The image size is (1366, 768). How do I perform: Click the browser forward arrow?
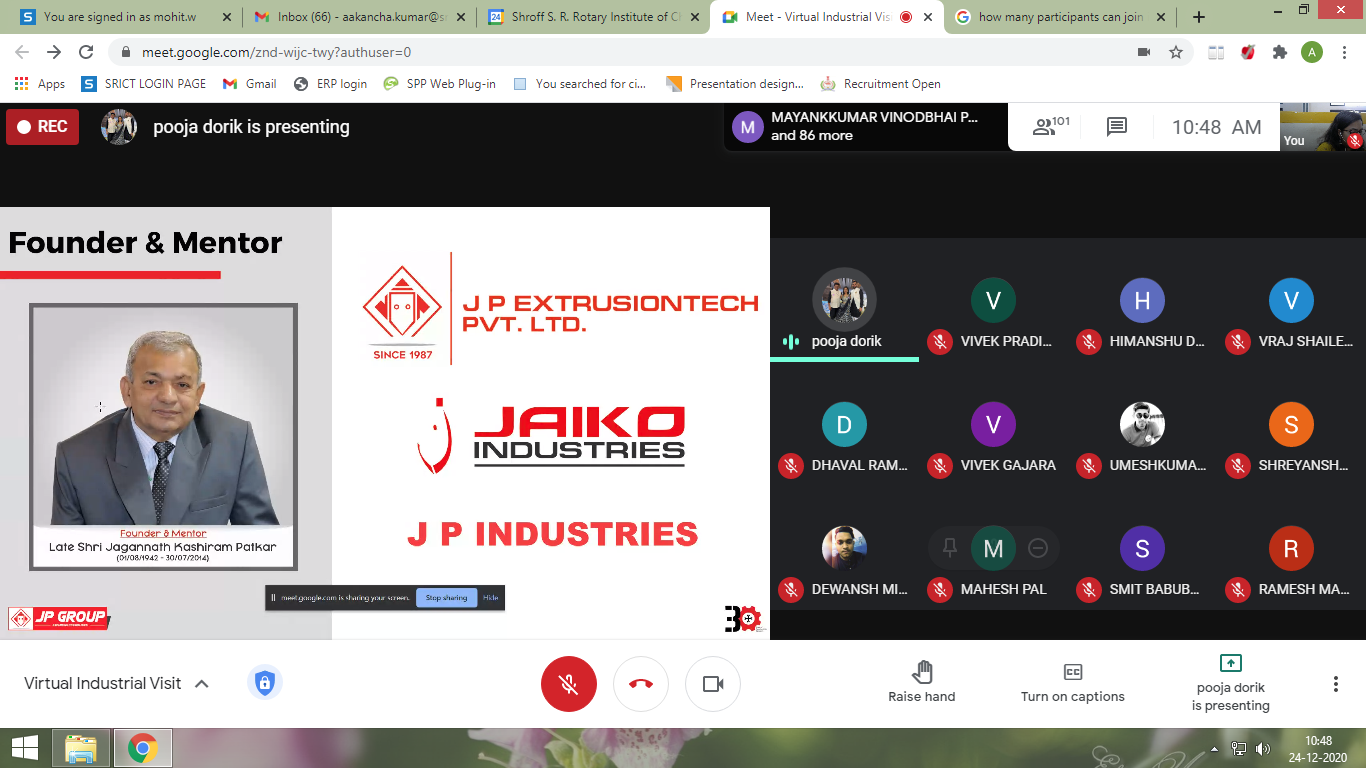click(54, 52)
